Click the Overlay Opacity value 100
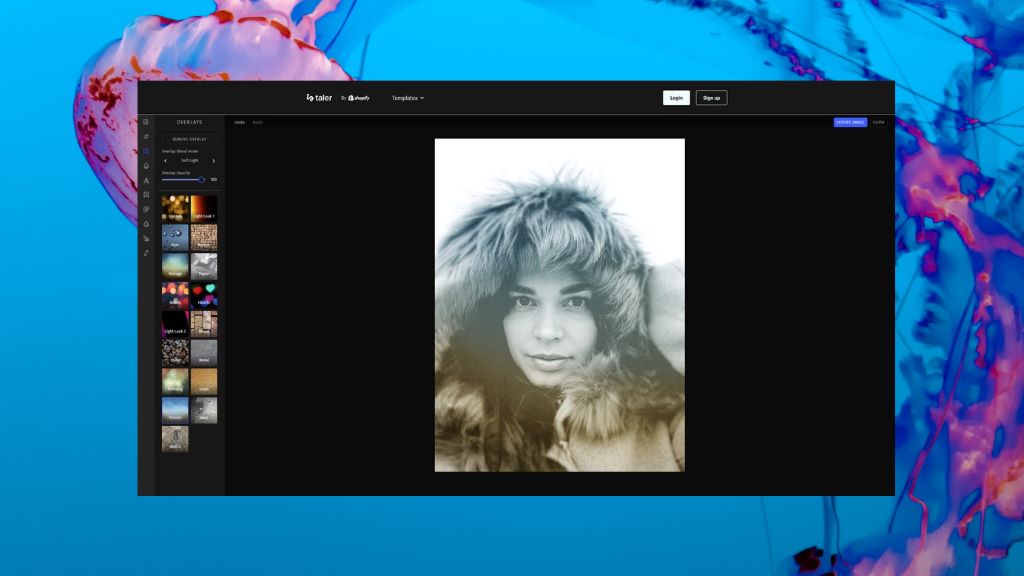Image resolution: width=1024 pixels, height=576 pixels. (214, 180)
